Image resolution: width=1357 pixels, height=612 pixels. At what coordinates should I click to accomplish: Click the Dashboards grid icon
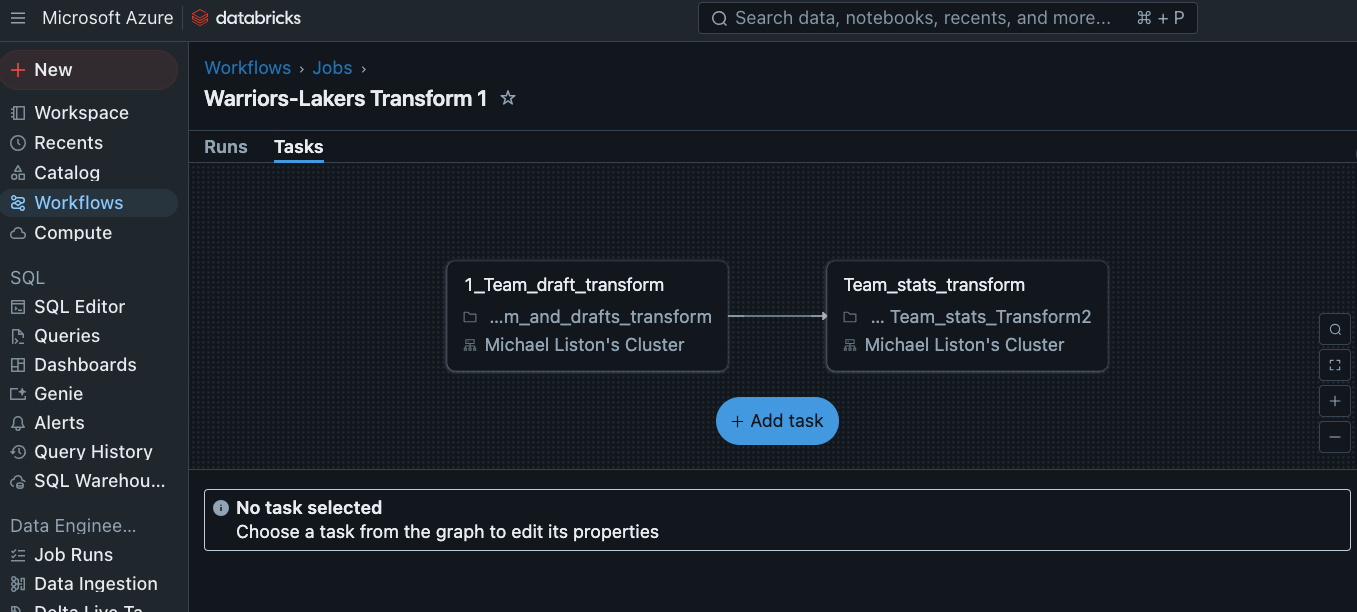coord(18,365)
